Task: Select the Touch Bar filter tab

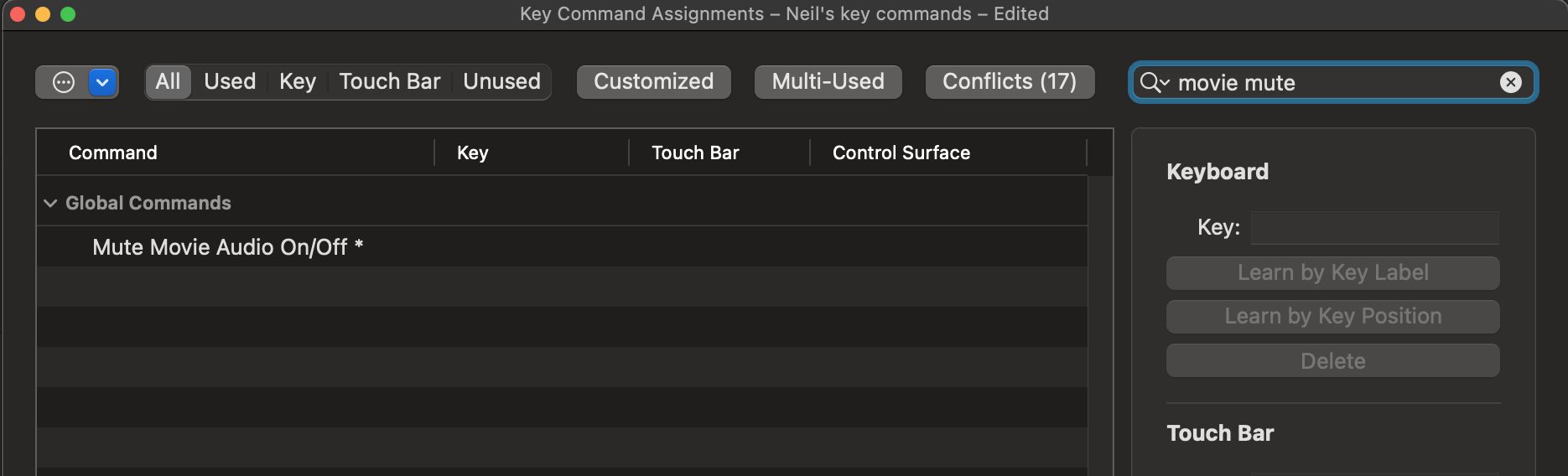Action: pyautogui.click(x=389, y=81)
